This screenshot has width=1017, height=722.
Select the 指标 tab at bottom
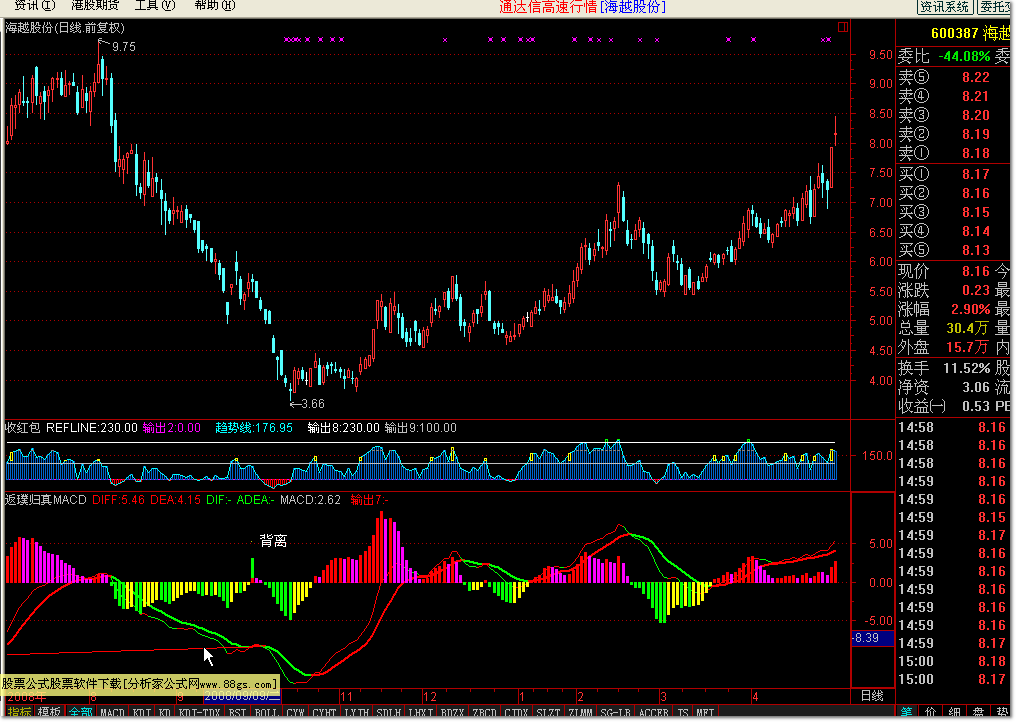click(19, 712)
